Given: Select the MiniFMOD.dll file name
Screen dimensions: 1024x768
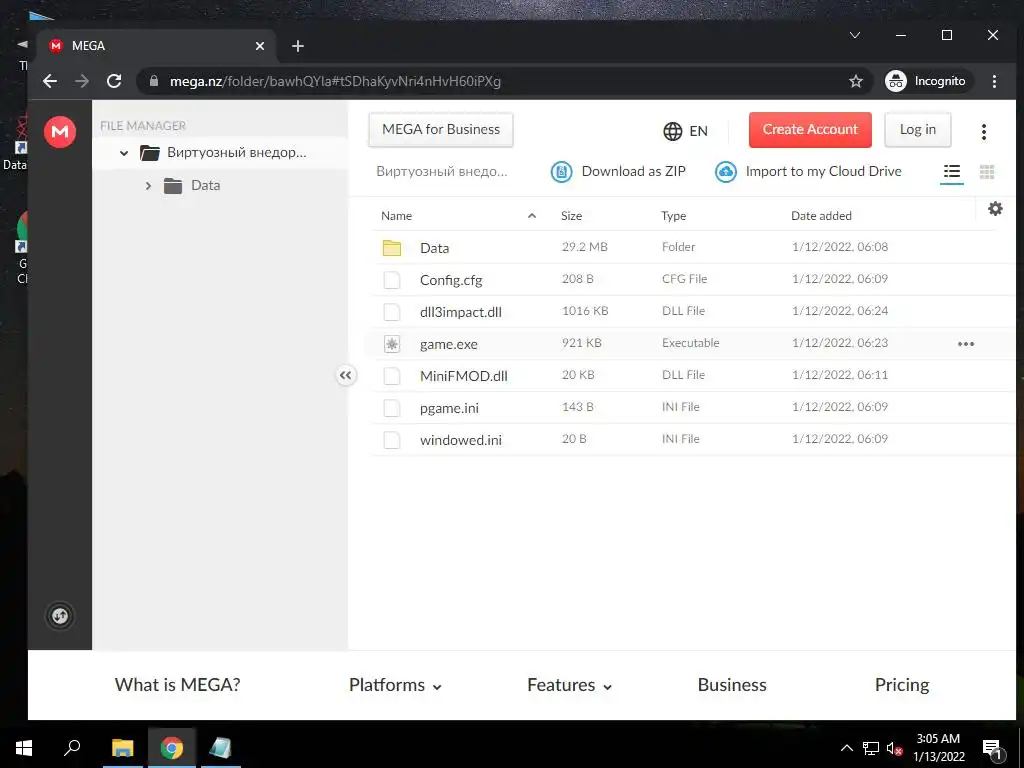Looking at the screenshot, I should [x=464, y=376].
